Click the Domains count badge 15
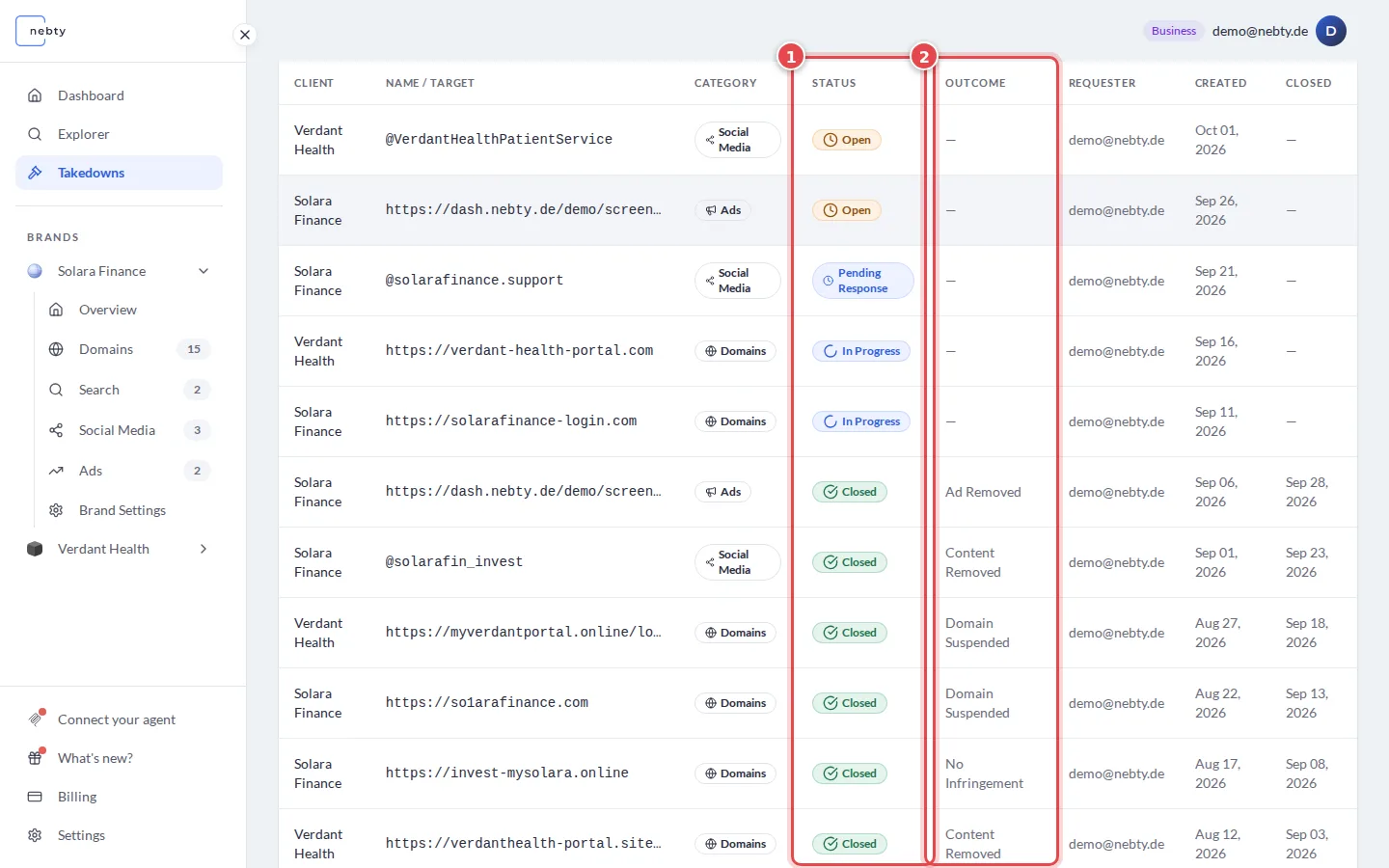The width and height of the screenshot is (1389, 868). click(194, 349)
